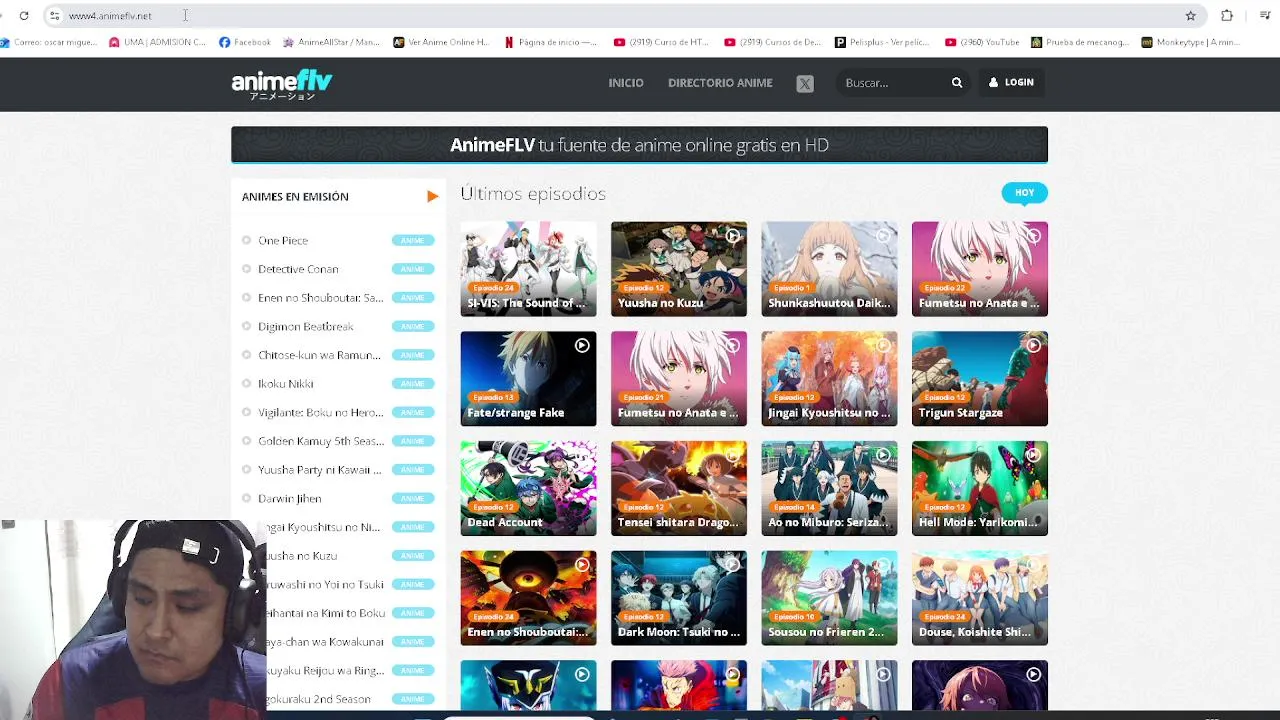Viewport: 1280px width, 720px height.
Task: Select Darwin Jihen in airing list
Action: [290, 499]
